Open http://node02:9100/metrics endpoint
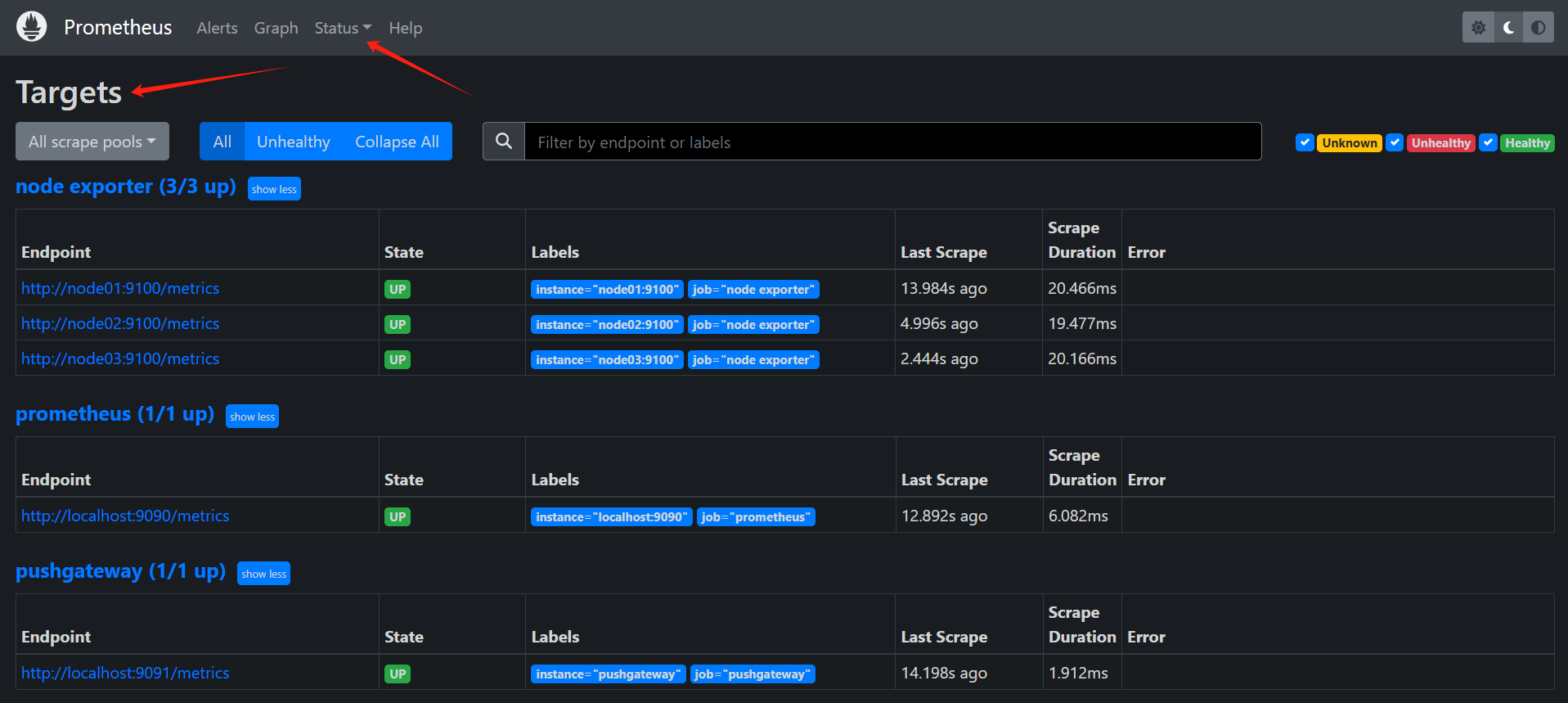Image resolution: width=1568 pixels, height=703 pixels. (120, 323)
